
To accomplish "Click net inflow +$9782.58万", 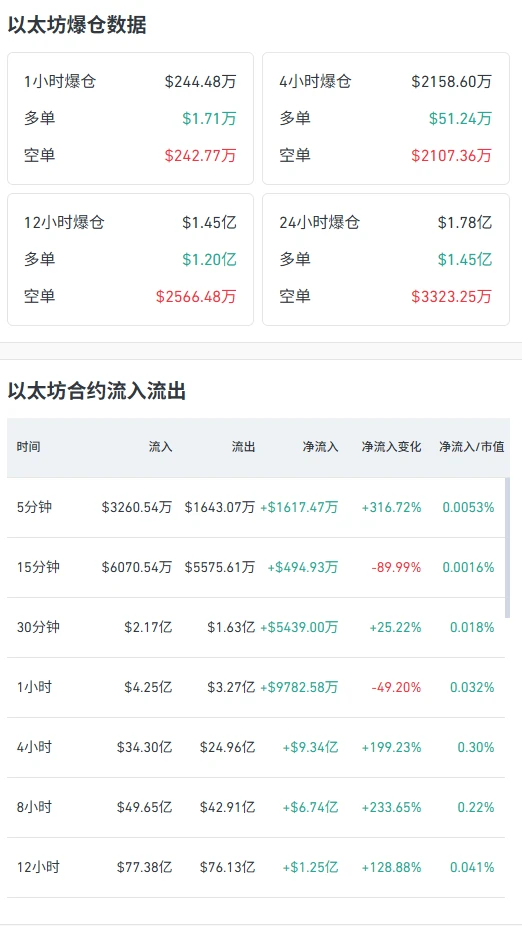I will click(299, 687).
